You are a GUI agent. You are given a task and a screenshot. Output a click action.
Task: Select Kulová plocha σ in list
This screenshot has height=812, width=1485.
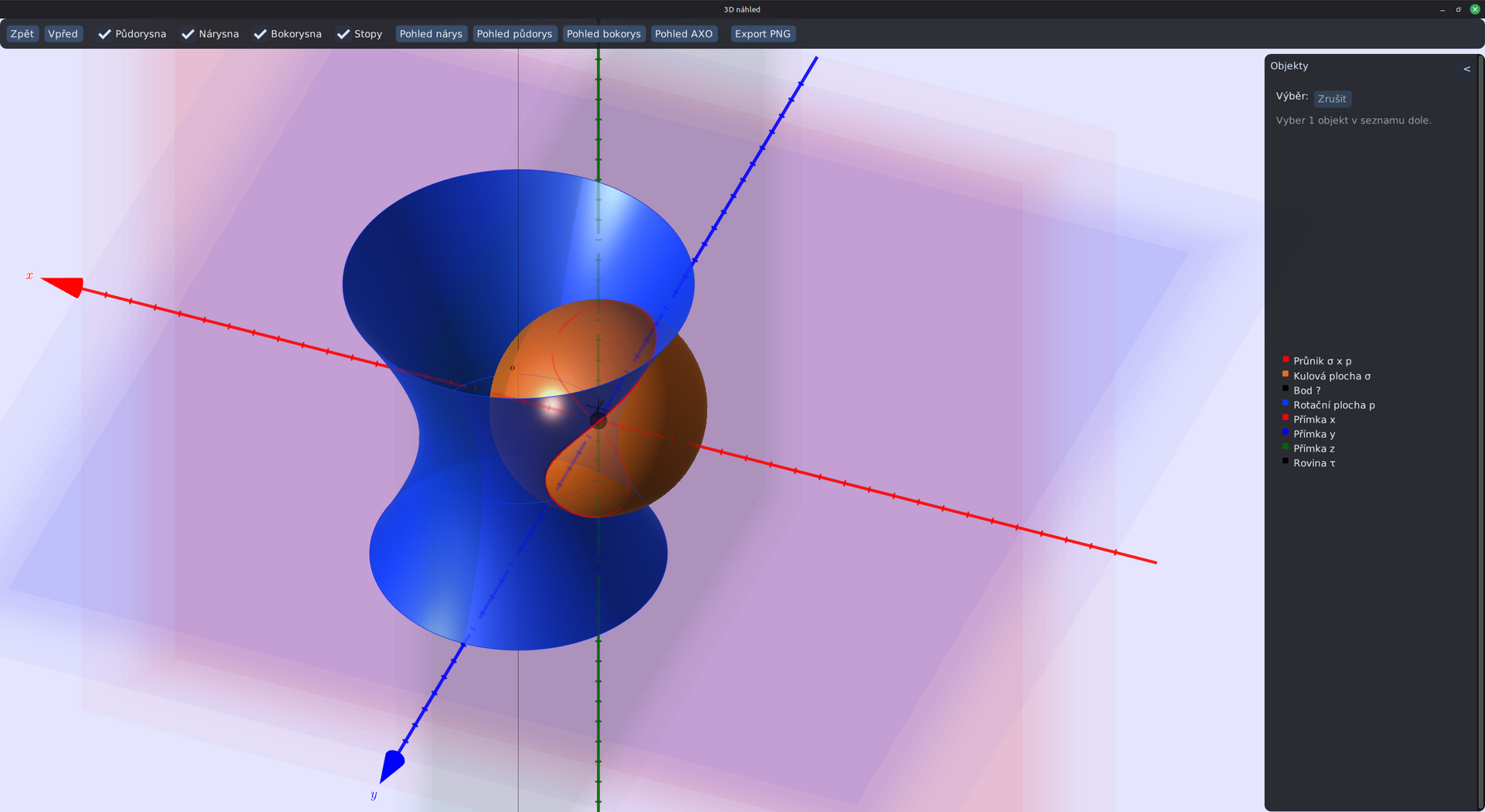1332,376
